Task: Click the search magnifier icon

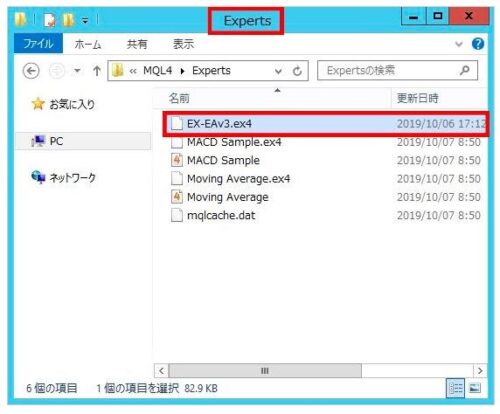Action: (464, 70)
